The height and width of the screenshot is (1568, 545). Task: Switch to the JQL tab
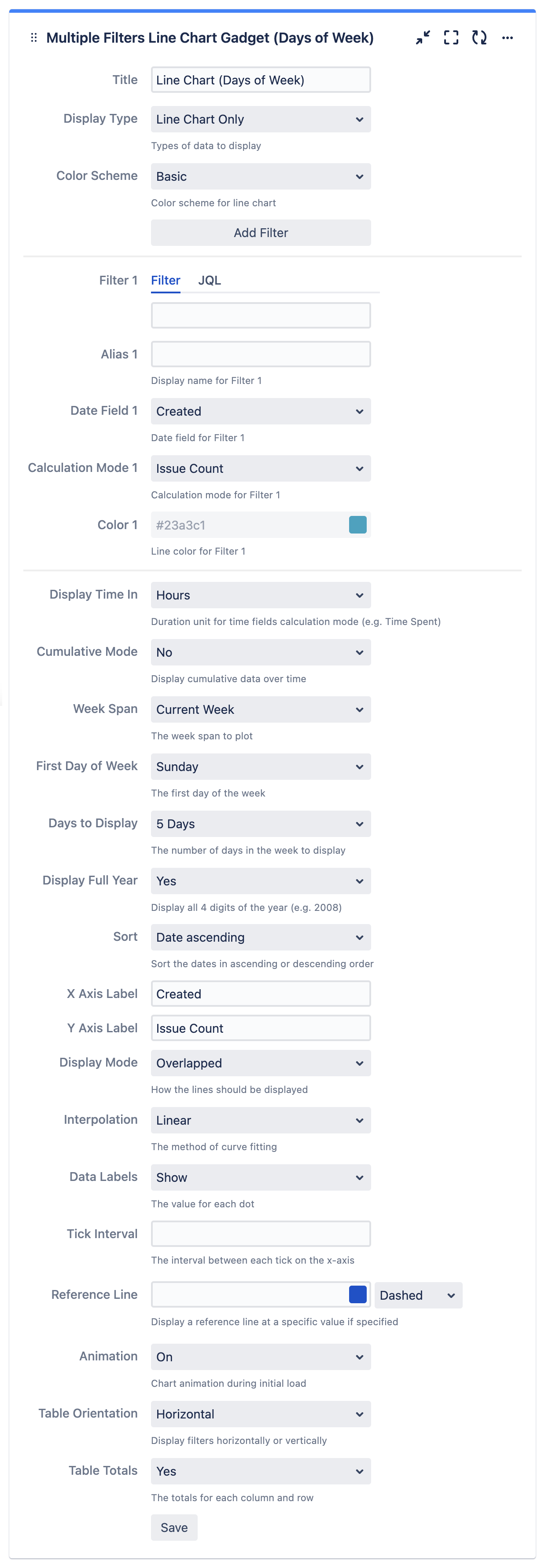pos(210,281)
